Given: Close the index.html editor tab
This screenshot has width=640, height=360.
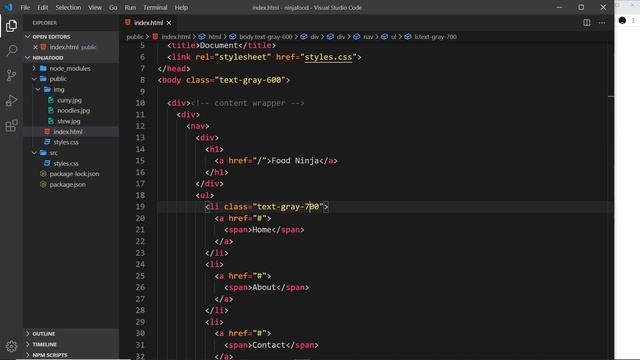Looking at the screenshot, I should point(169,23).
